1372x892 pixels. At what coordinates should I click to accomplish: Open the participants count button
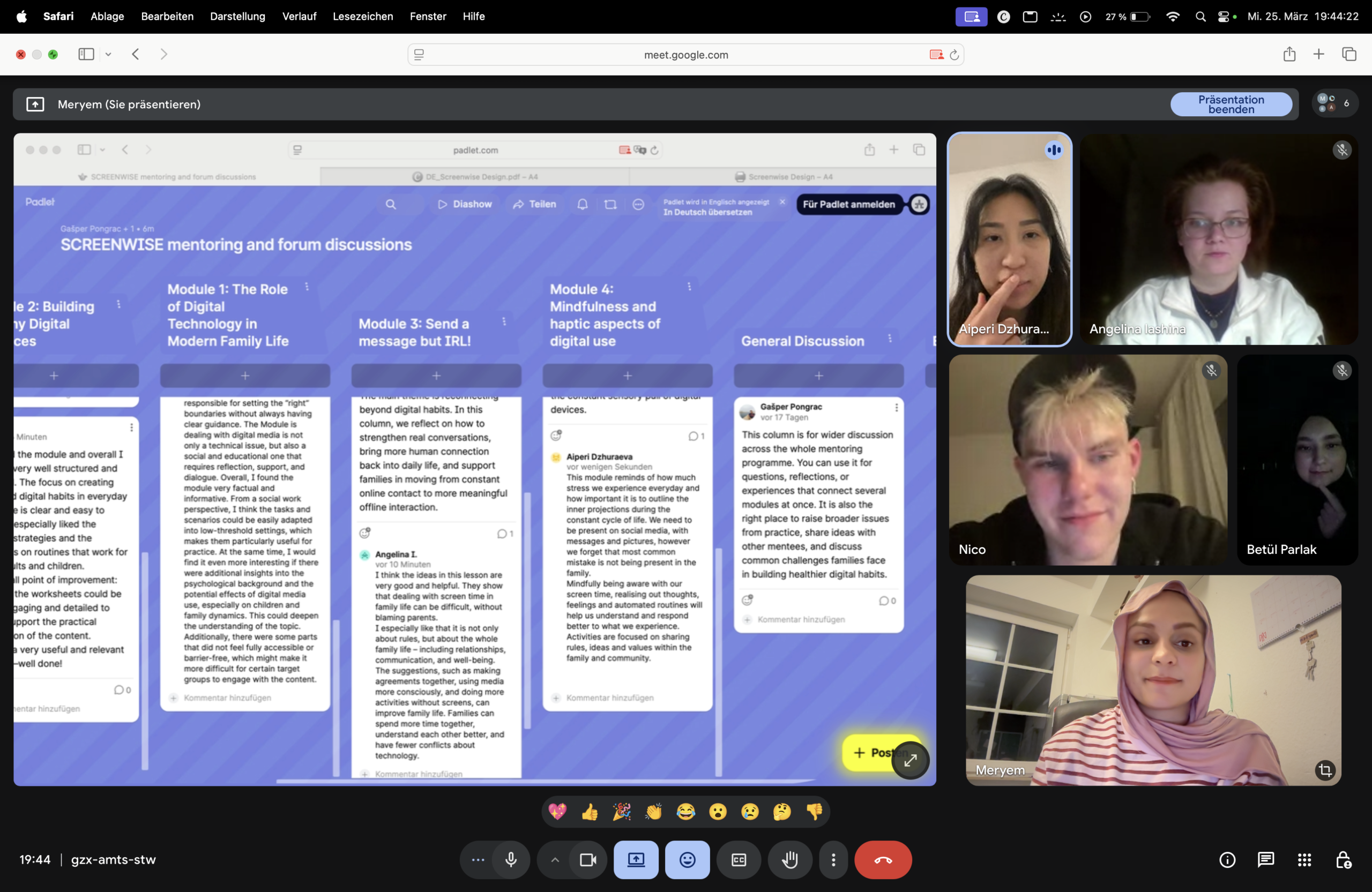(x=1334, y=104)
